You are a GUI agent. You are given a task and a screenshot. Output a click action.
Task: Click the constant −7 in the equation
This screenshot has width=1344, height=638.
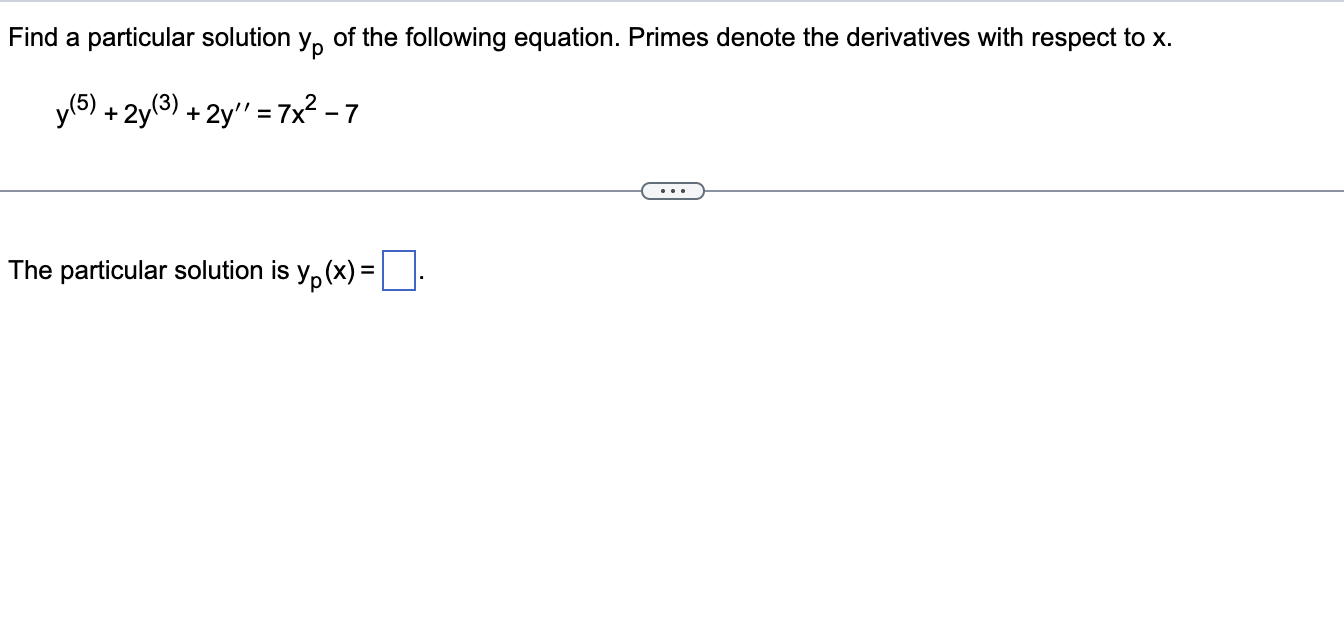[352, 112]
